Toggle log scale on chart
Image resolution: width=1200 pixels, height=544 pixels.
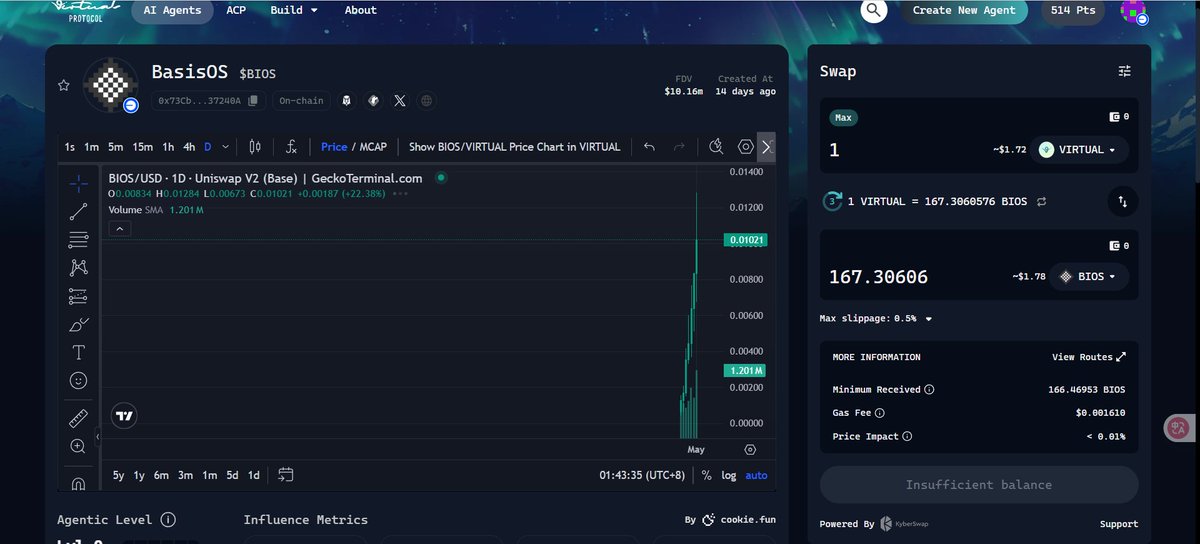[729, 475]
